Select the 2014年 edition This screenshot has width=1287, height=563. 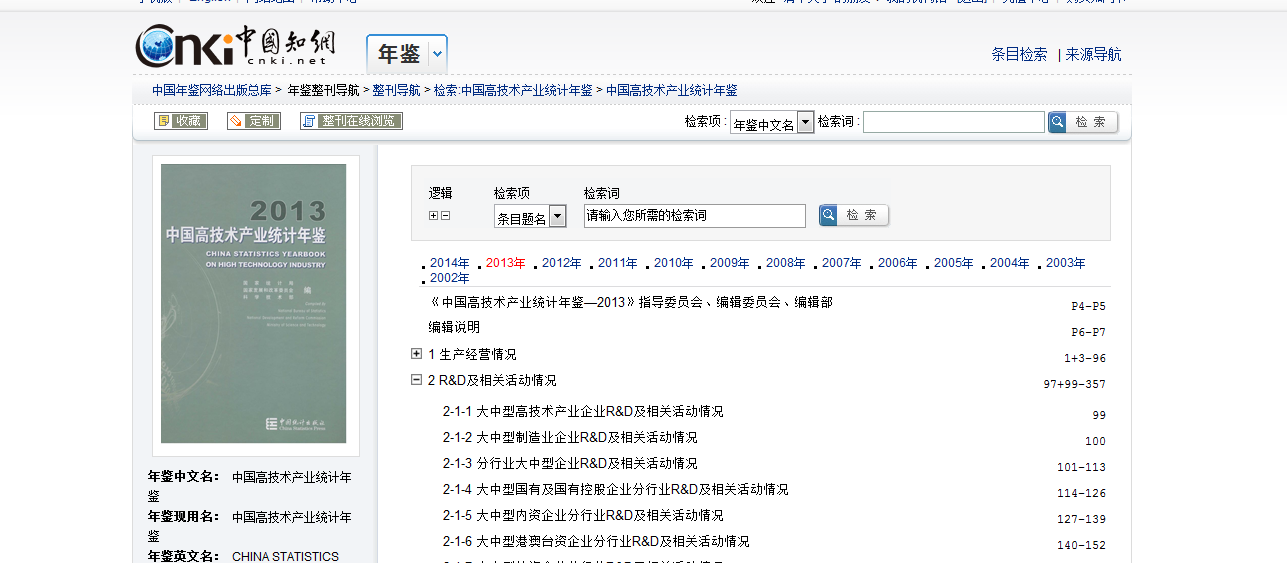tap(449, 263)
